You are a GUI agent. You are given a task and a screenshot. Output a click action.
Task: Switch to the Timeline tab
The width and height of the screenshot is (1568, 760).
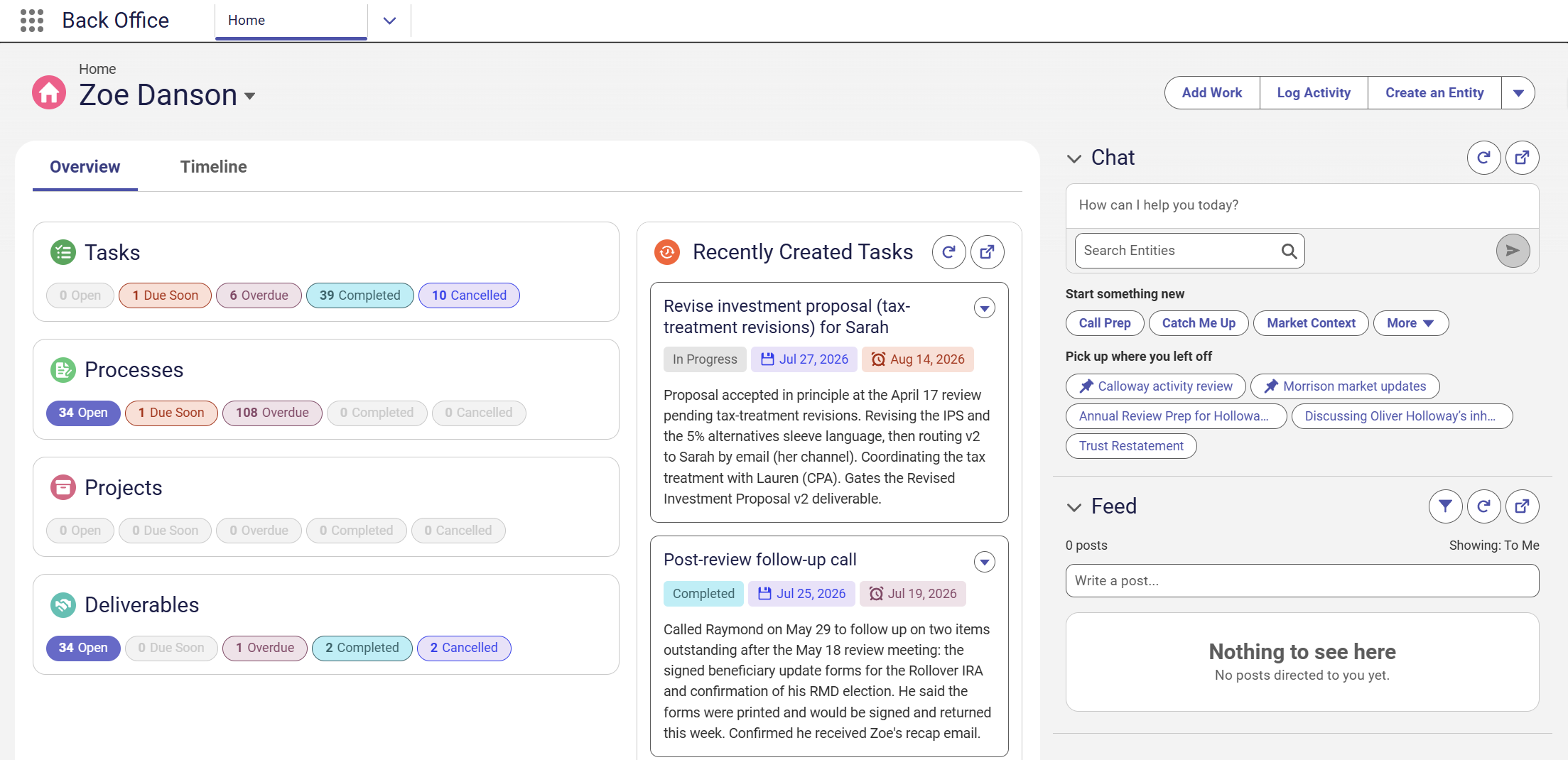click(214, 167)
